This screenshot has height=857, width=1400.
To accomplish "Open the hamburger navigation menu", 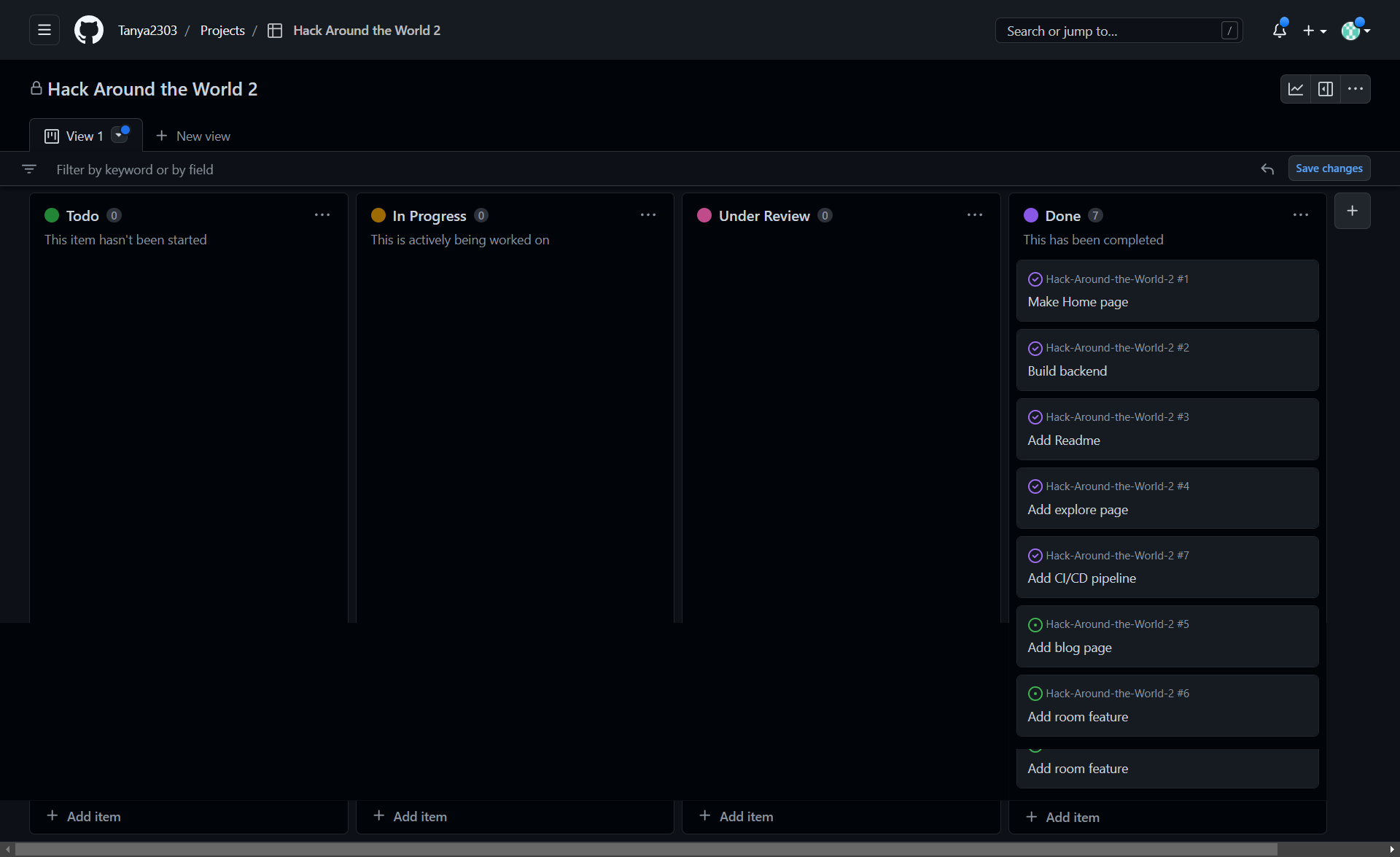I will pyautogui.click(x=44, y=30).
